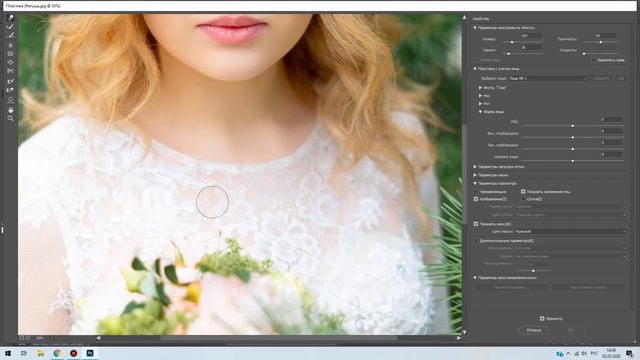The image size is (640, 360).
Task: Collapse the Пластика с учетом лица section
Action: 475,69
